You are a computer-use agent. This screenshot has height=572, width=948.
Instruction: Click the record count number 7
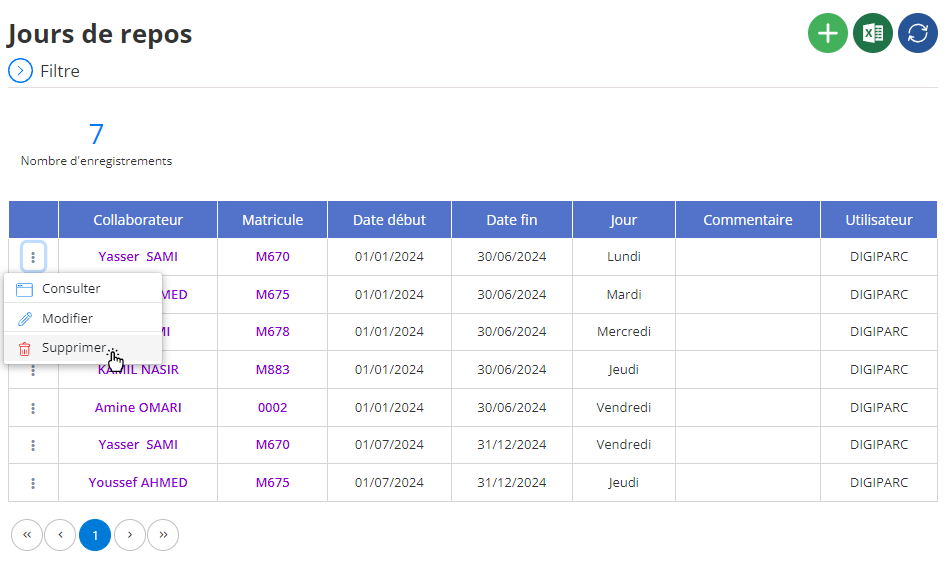coord(96,134)
